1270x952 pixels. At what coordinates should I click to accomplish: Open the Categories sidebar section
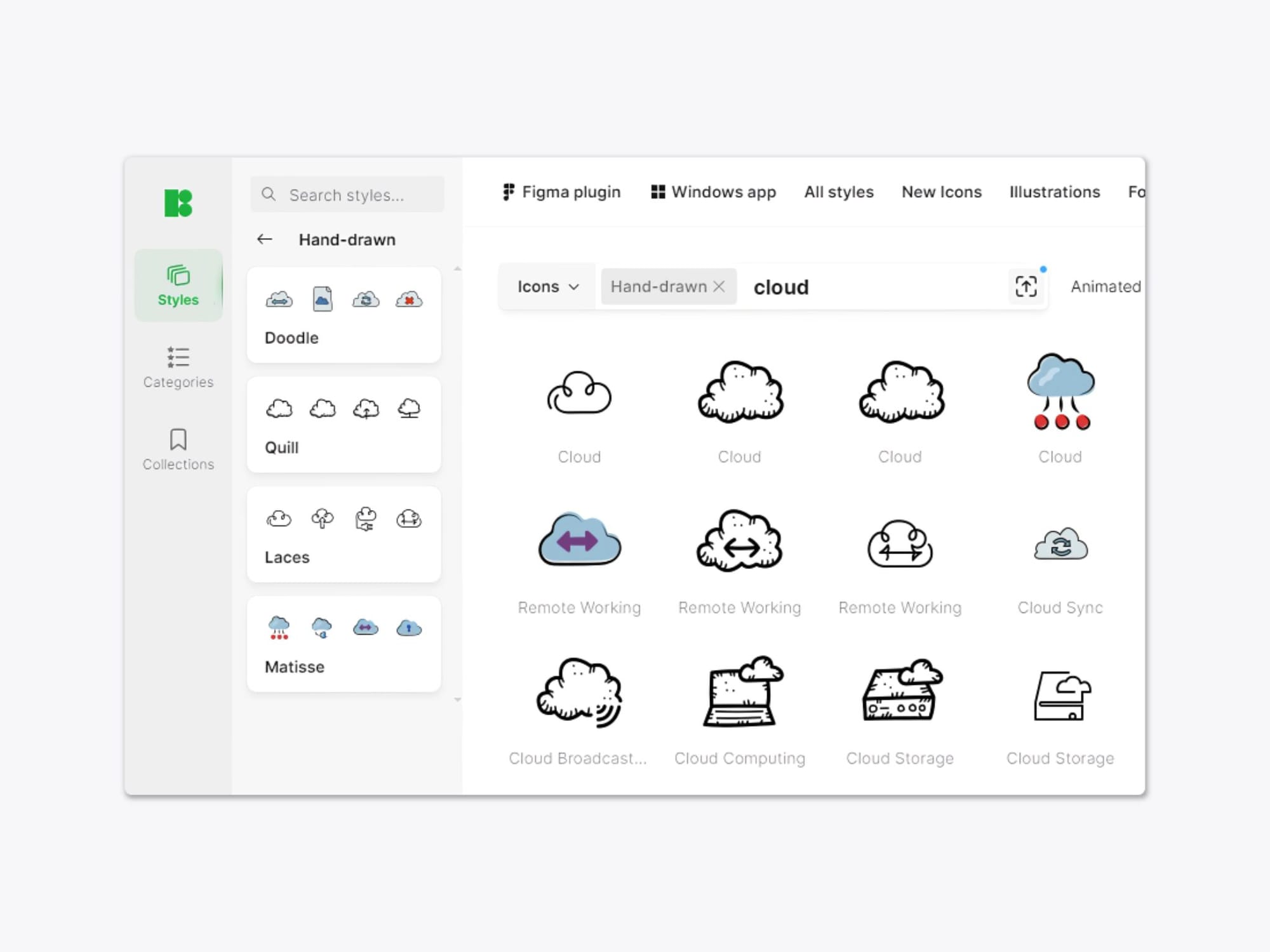[x=178, y=367]
